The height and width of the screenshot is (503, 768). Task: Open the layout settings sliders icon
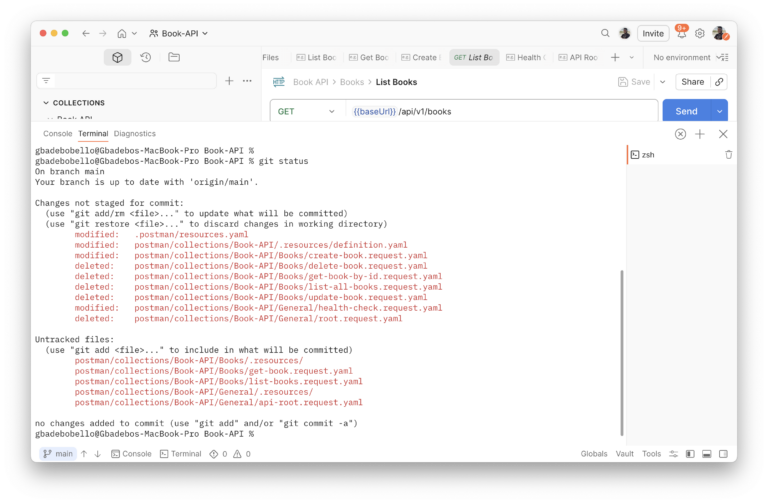(x=673, y=454)
